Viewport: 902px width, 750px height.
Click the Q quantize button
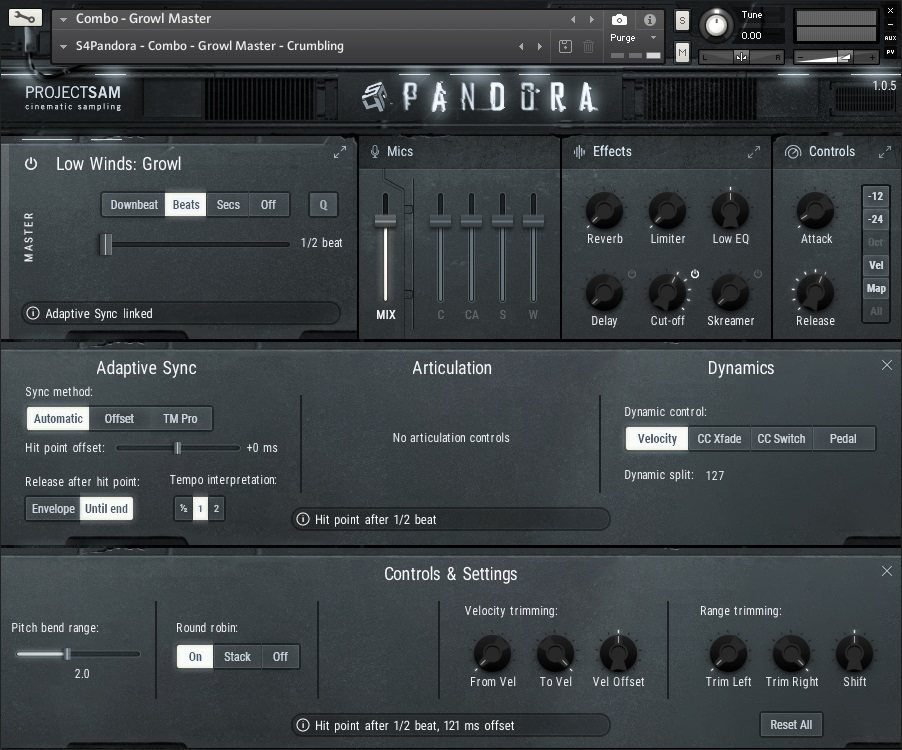pos(323,205)
